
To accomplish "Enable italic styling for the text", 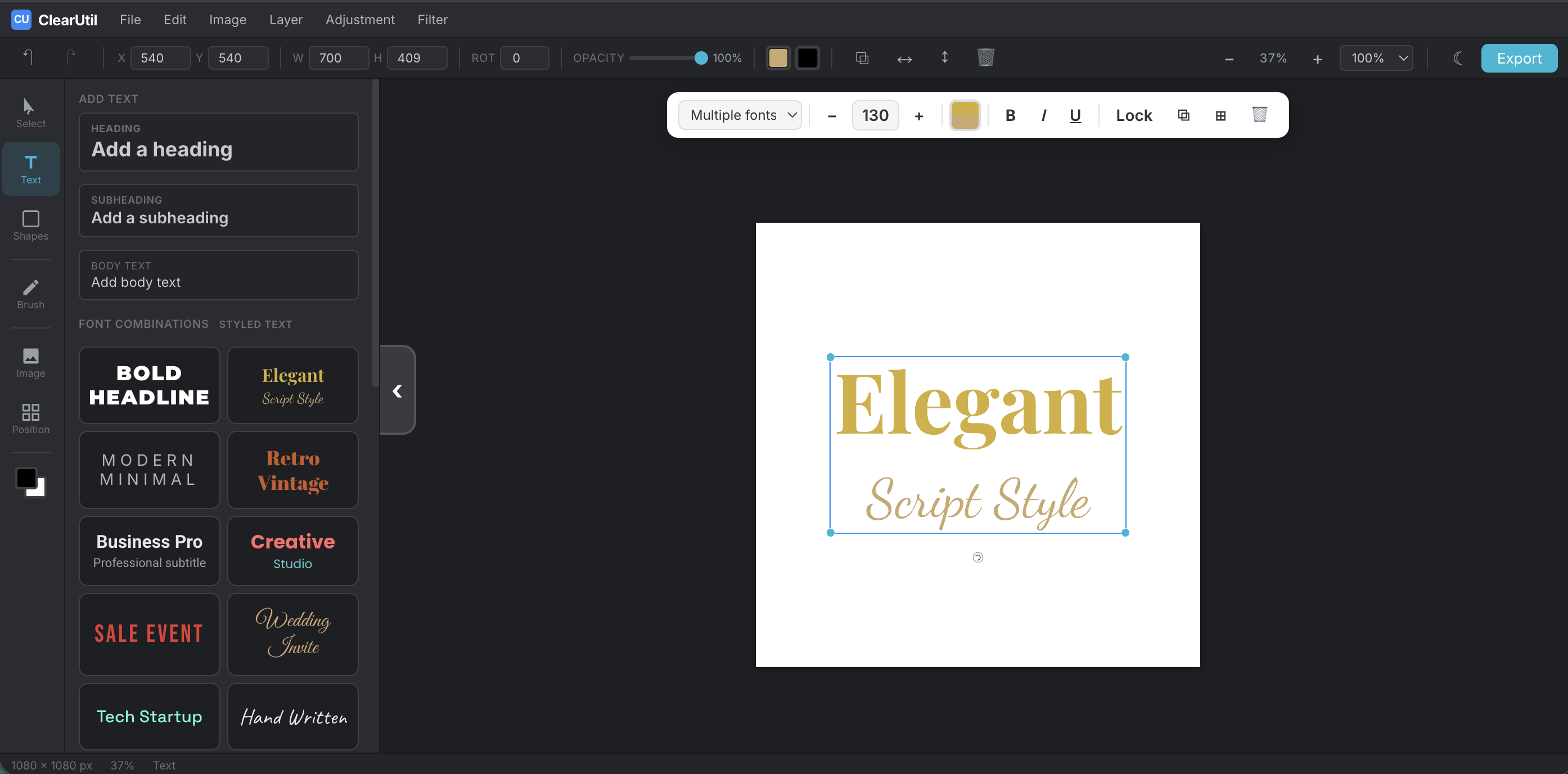I will (x=1043, y=115).
